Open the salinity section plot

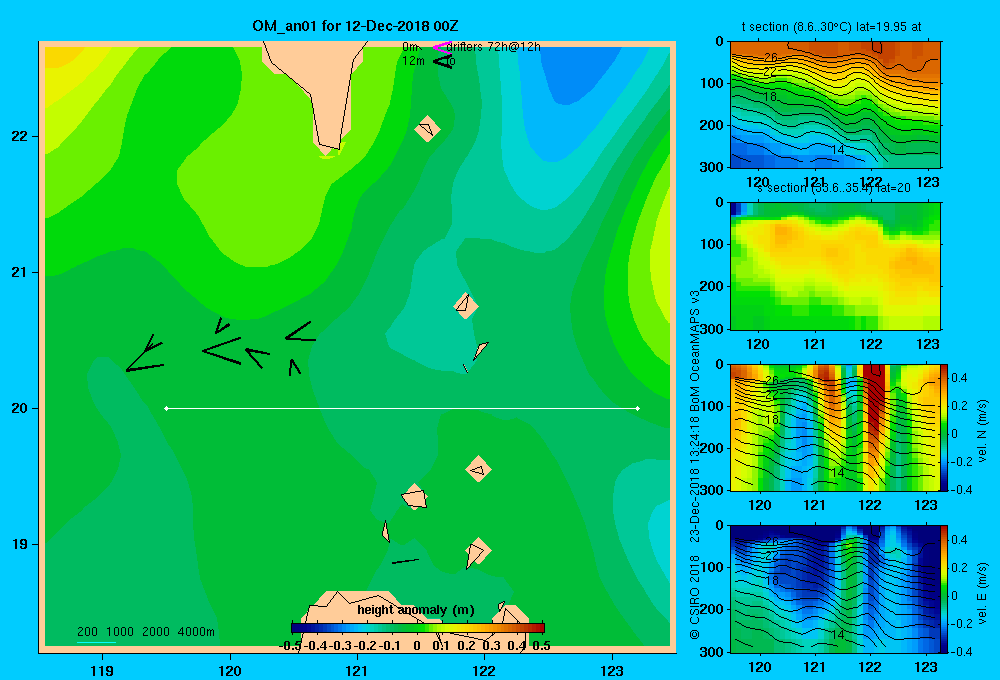[835, 266]
